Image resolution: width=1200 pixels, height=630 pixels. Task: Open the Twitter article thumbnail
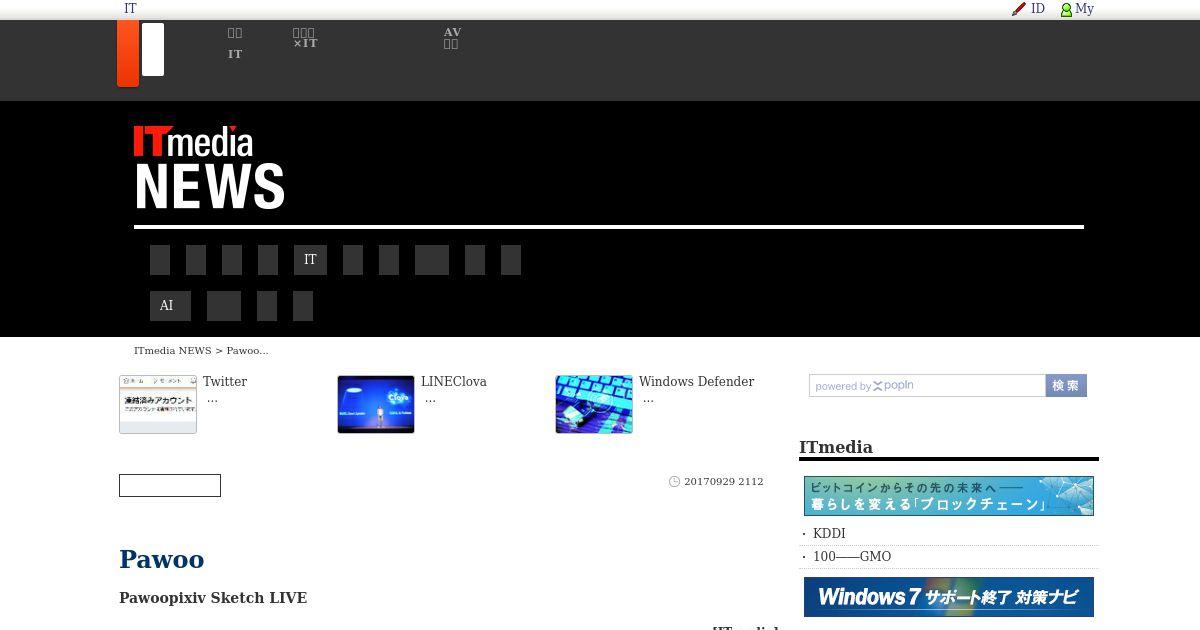158,404
